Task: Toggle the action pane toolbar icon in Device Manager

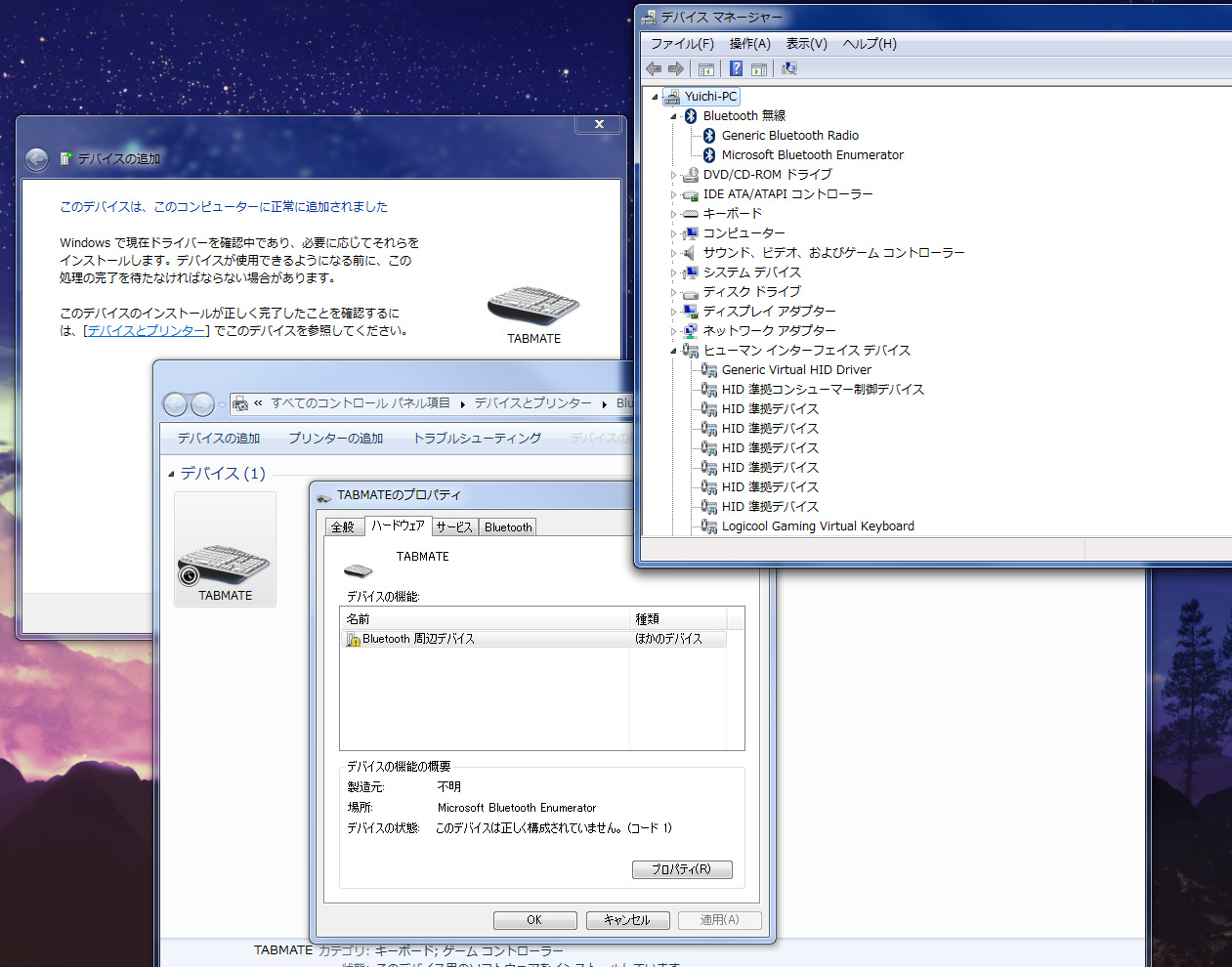Action: point(759,68)
